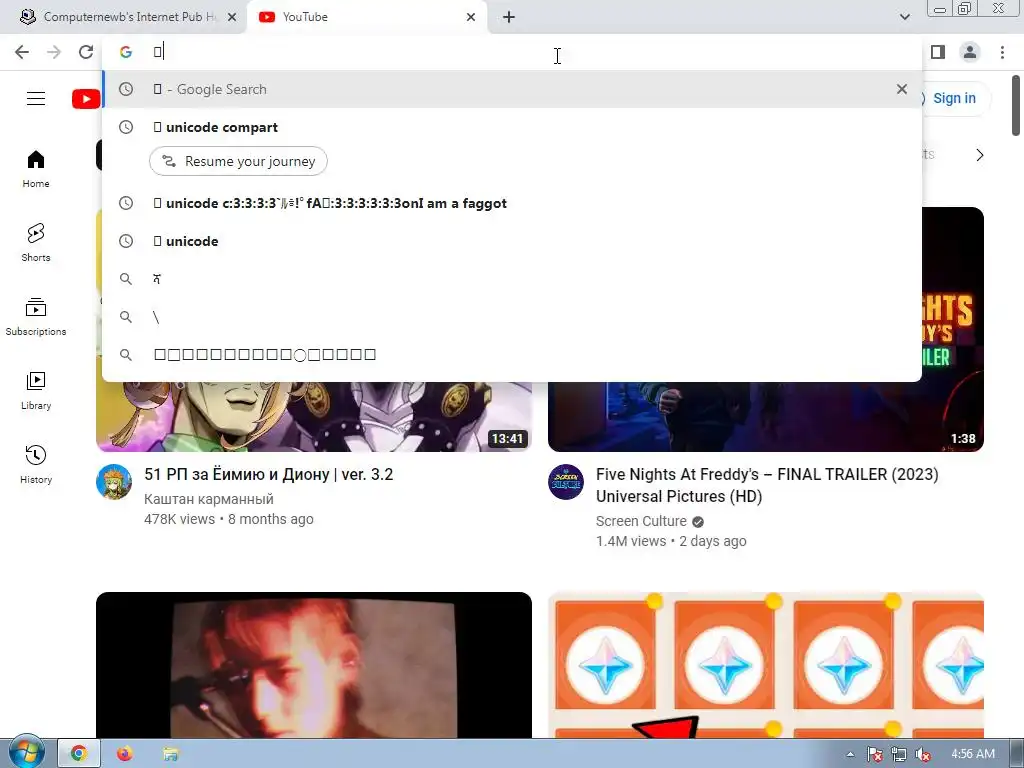Open the Каштан карманный channel name
The height and width of the screenshot is (768, 1024).
[x=209, y=499]
